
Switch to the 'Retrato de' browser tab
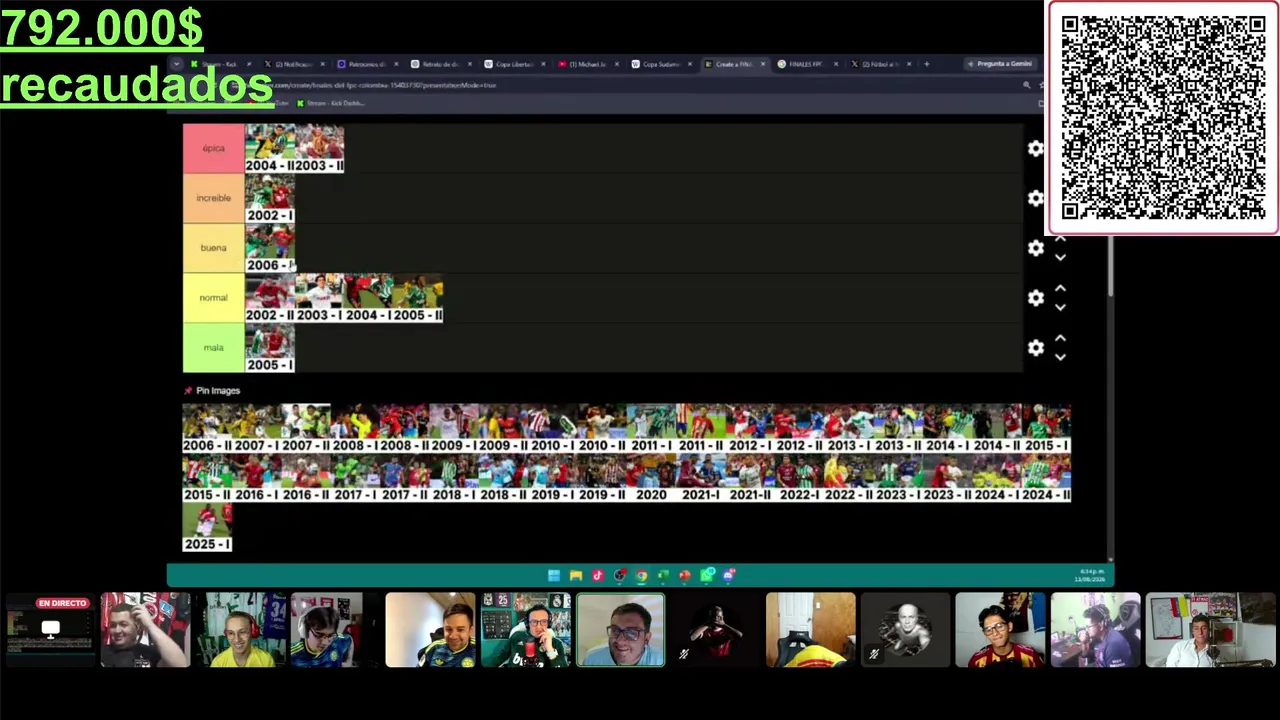441,64
